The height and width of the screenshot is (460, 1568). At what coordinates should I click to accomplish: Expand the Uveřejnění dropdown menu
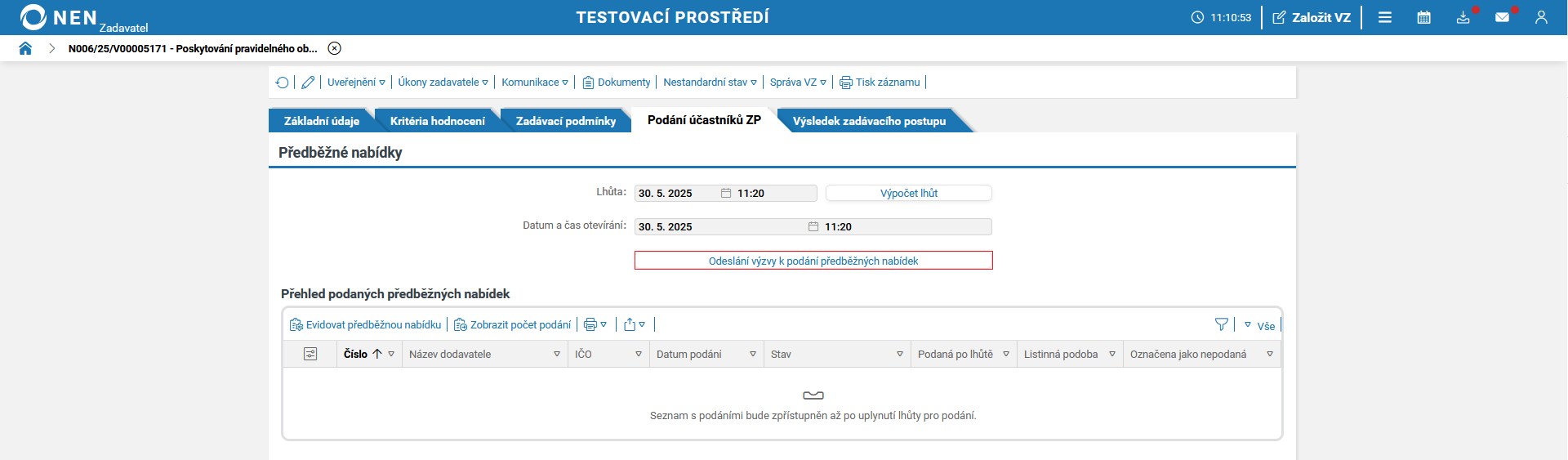pos(356,83)
